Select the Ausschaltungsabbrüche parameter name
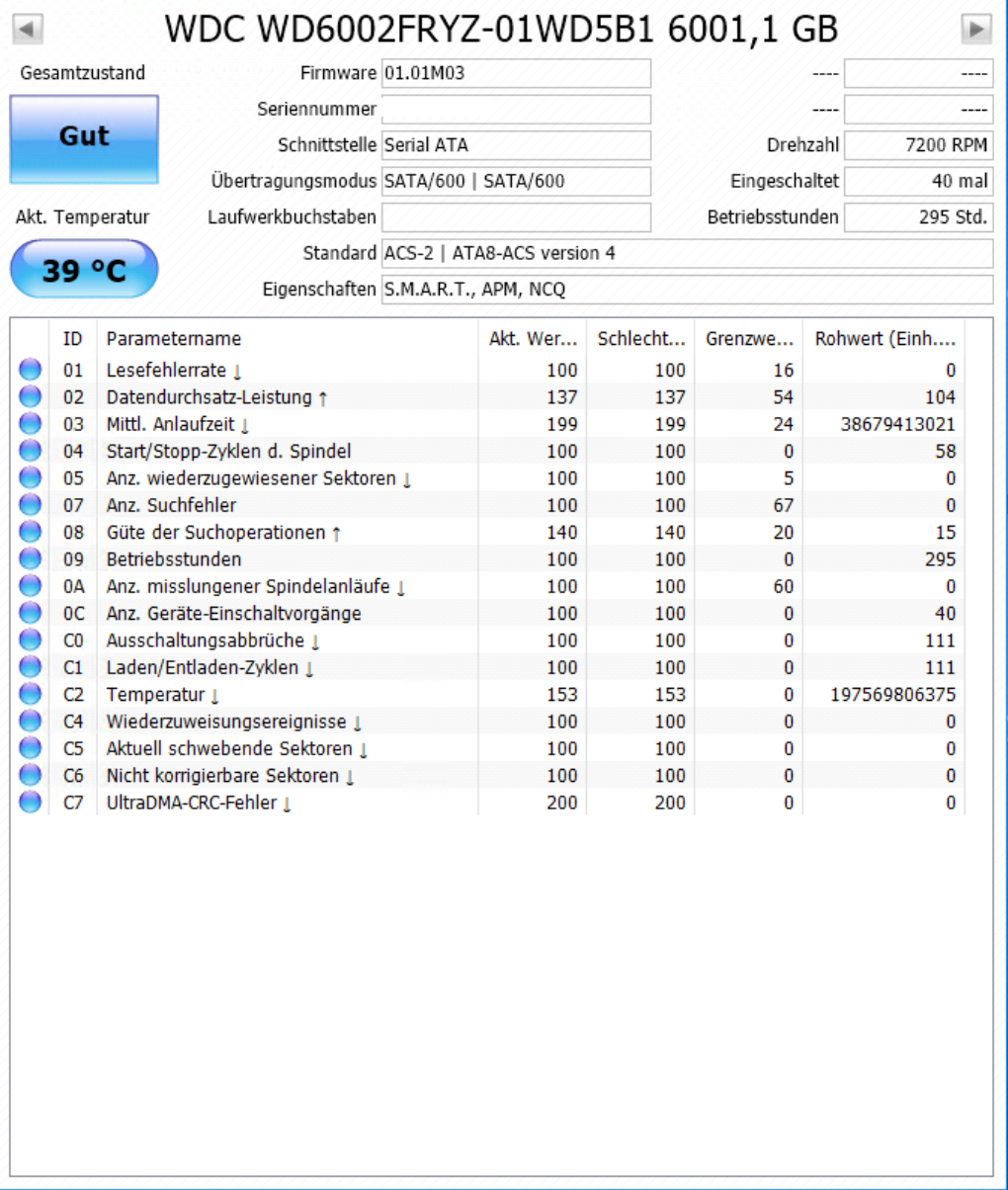 coord(211,640)
